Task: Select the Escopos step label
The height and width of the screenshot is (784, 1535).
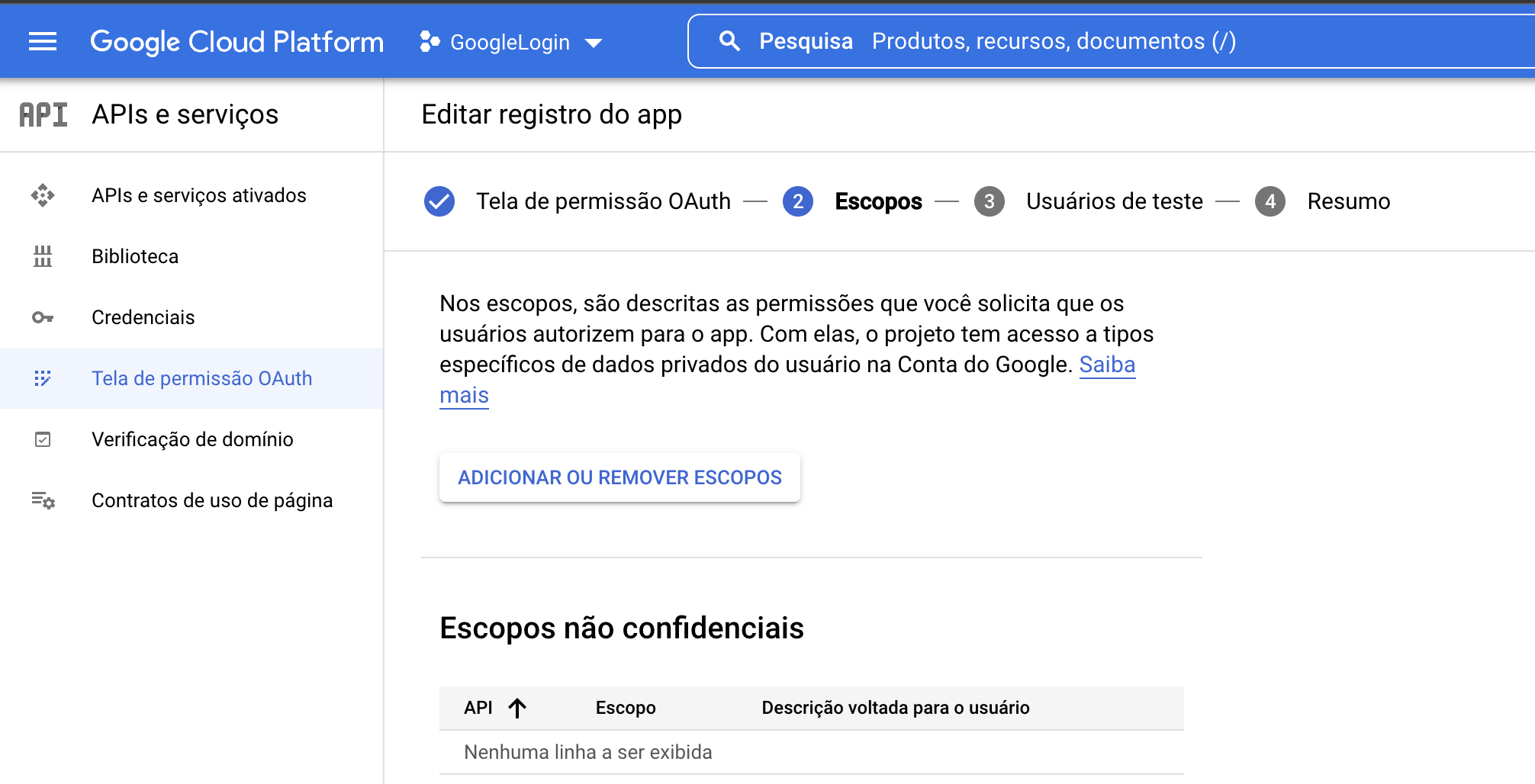Action: (879, 201)
